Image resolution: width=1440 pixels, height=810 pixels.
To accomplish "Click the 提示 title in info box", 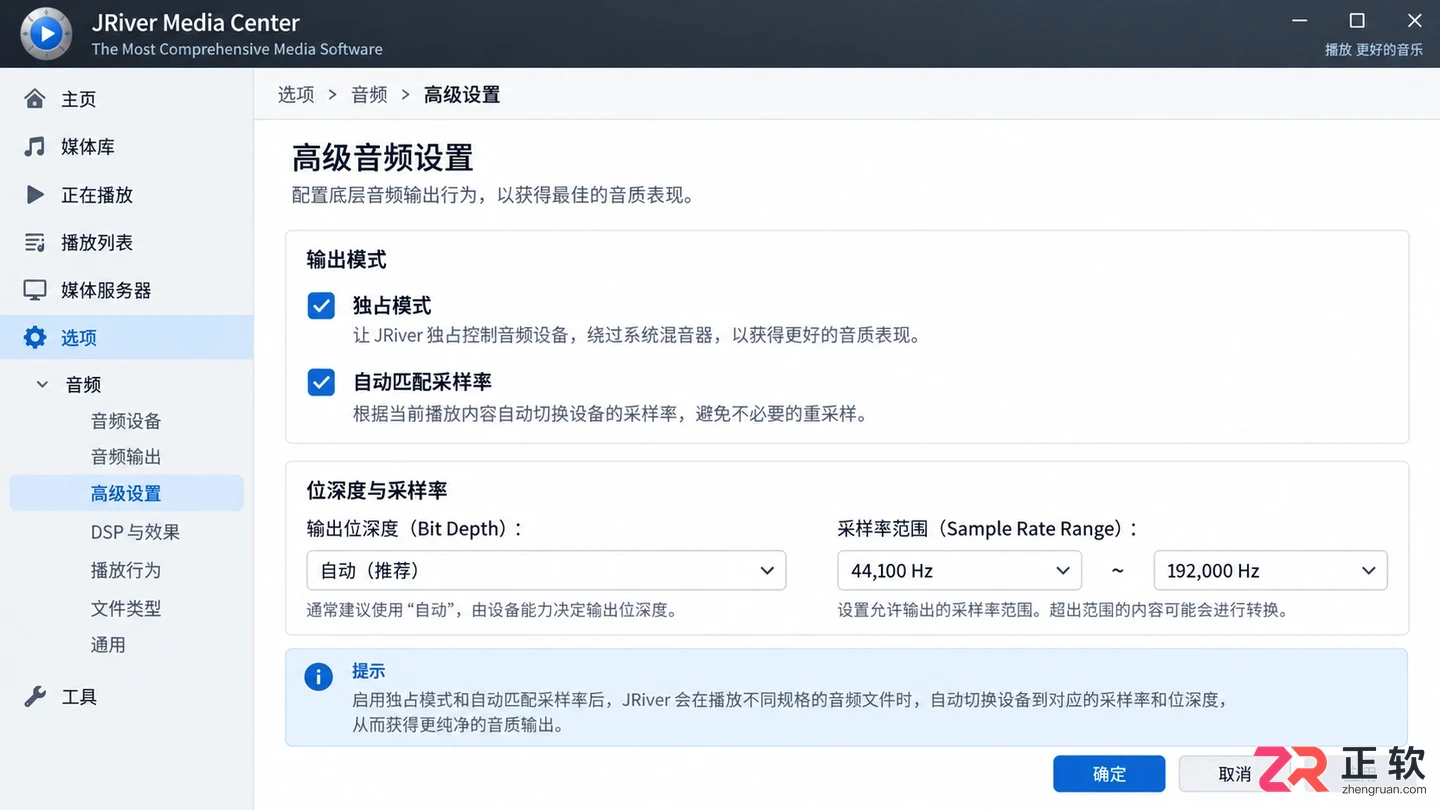I will point(368,671).
